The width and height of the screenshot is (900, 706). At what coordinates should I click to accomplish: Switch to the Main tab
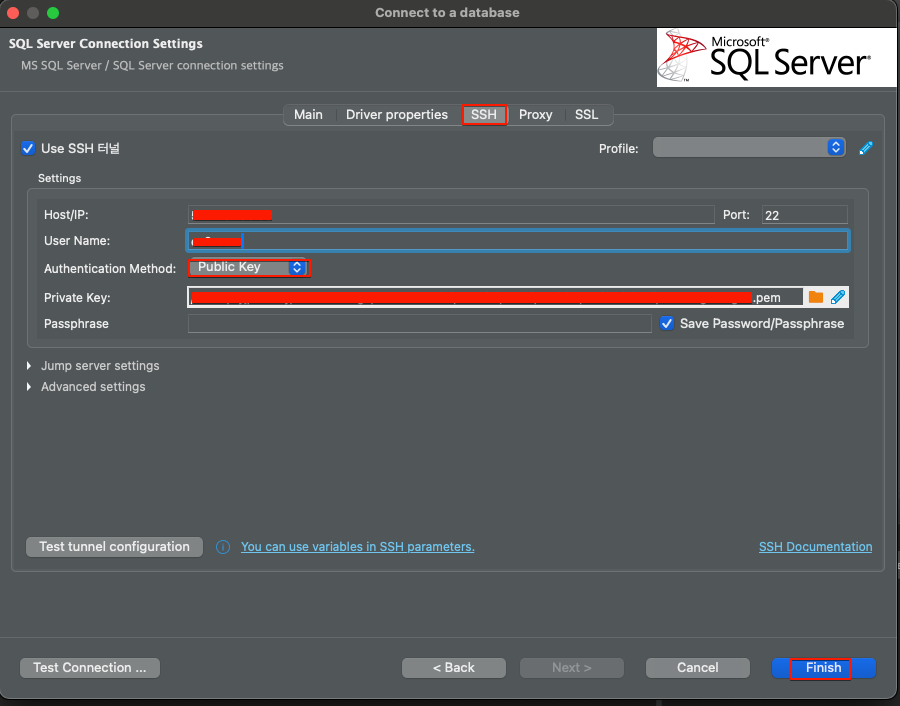308,115
